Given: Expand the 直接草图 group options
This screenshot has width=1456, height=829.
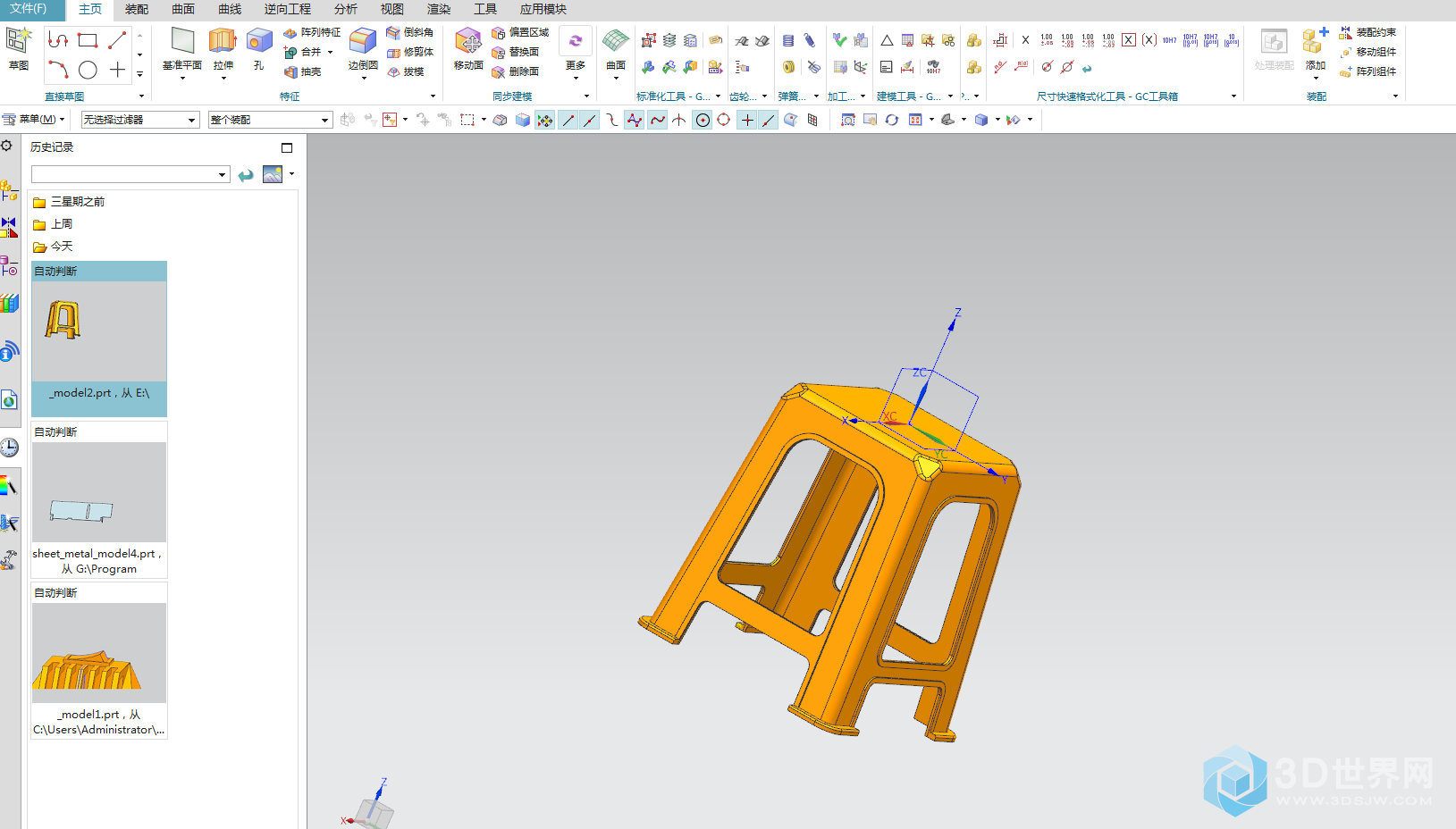Looking at the screenshot, I should 141,96.
